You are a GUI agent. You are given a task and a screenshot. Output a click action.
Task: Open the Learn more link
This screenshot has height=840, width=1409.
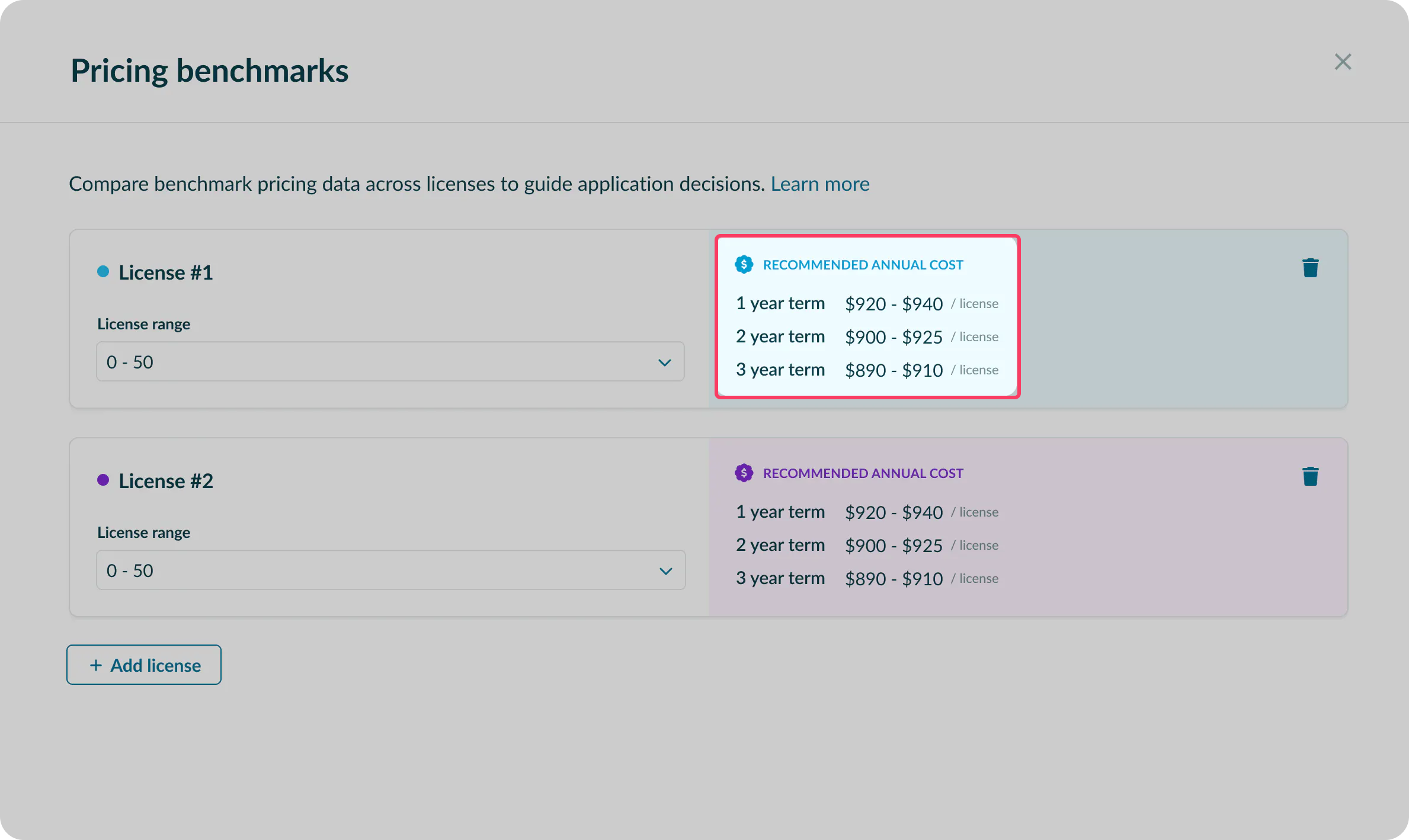click(819, 184)
